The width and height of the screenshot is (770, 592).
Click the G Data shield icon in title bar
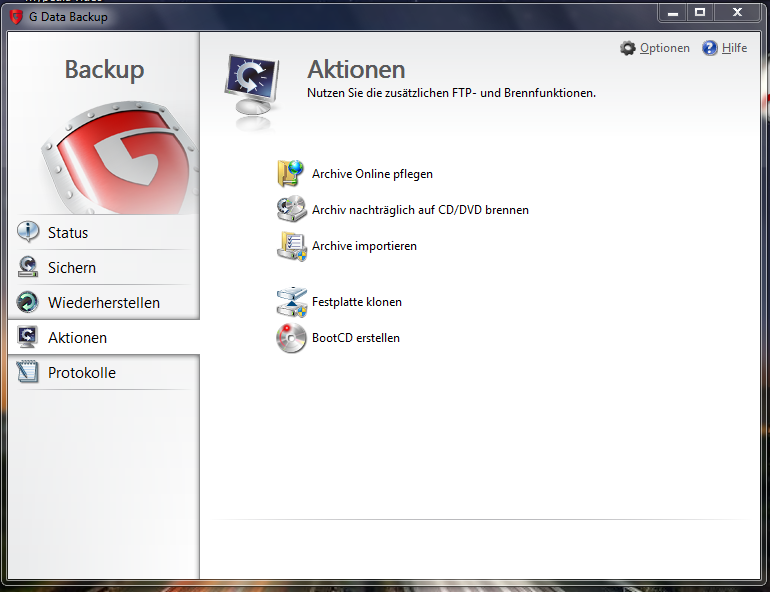point(15,16)
